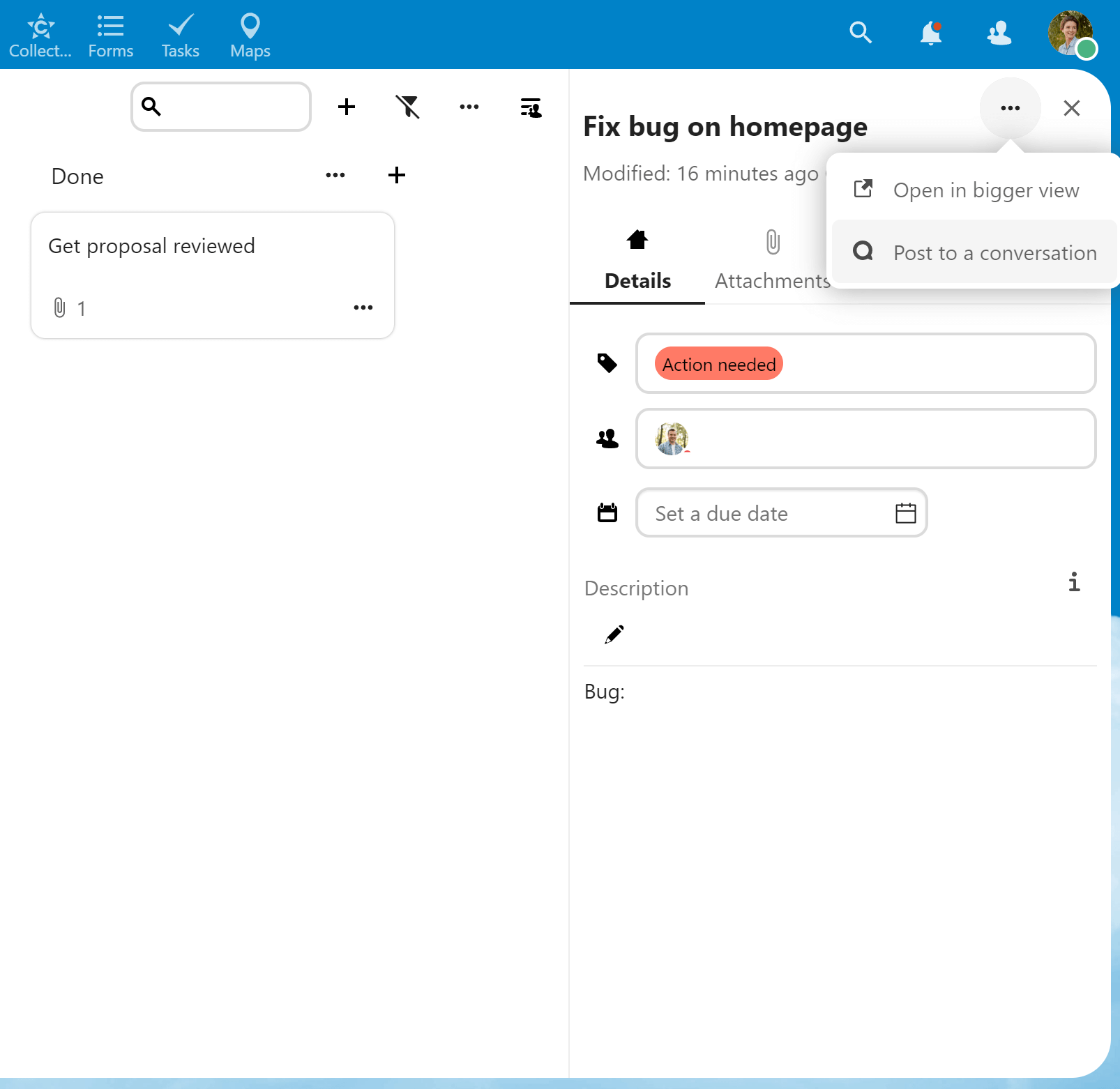1120x1089 pixels.
Task: Toggle the card sidebar three-dots menu
Action: coord(1011,108)
